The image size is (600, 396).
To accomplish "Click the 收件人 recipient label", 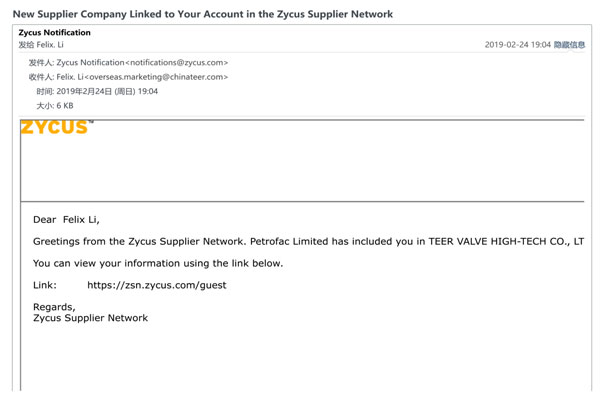I will click(x=41, y=77).
